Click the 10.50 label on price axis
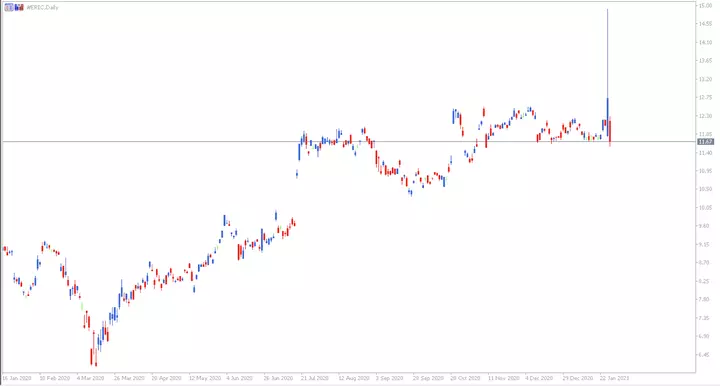 705,189
